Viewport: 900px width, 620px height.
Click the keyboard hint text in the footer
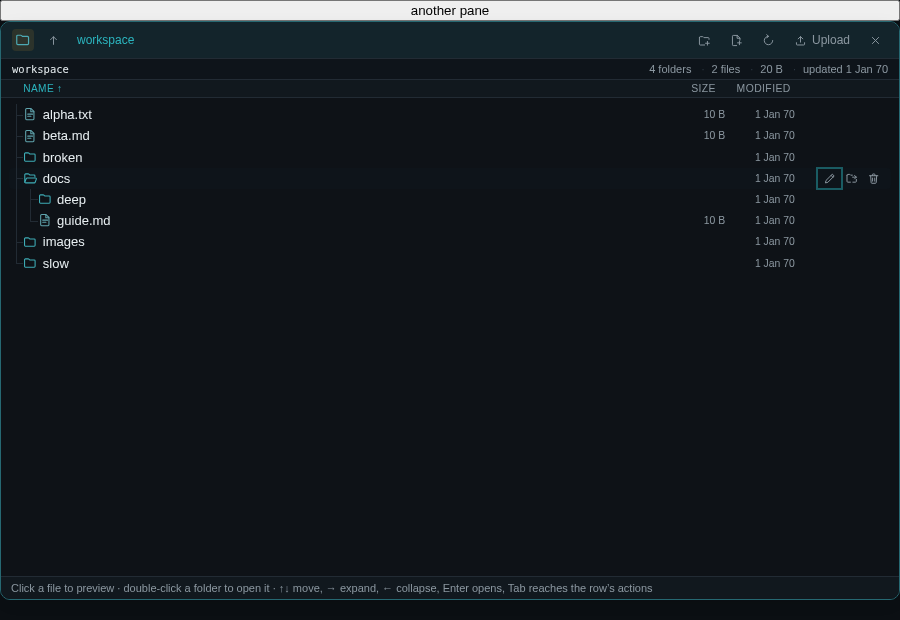(x=332, y=588)
